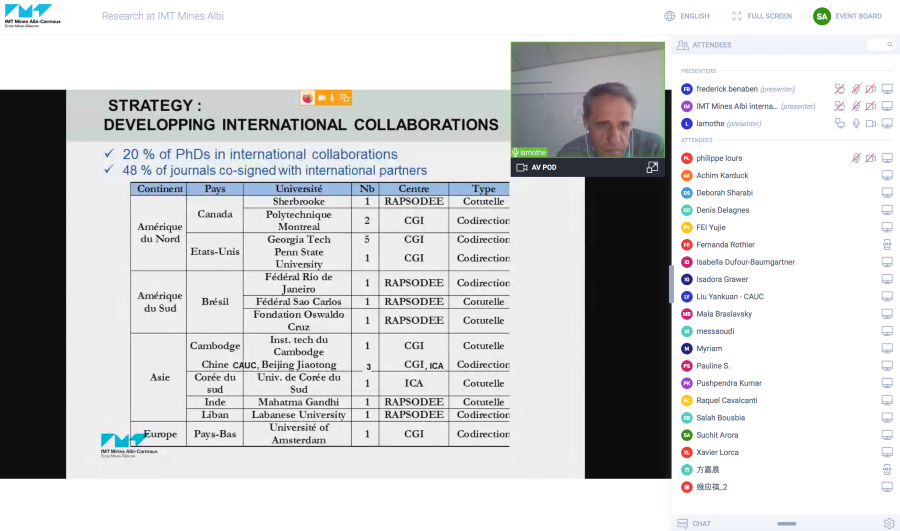
Task: Click attendee name Xavier Lorca
Action: click(717, 452)
